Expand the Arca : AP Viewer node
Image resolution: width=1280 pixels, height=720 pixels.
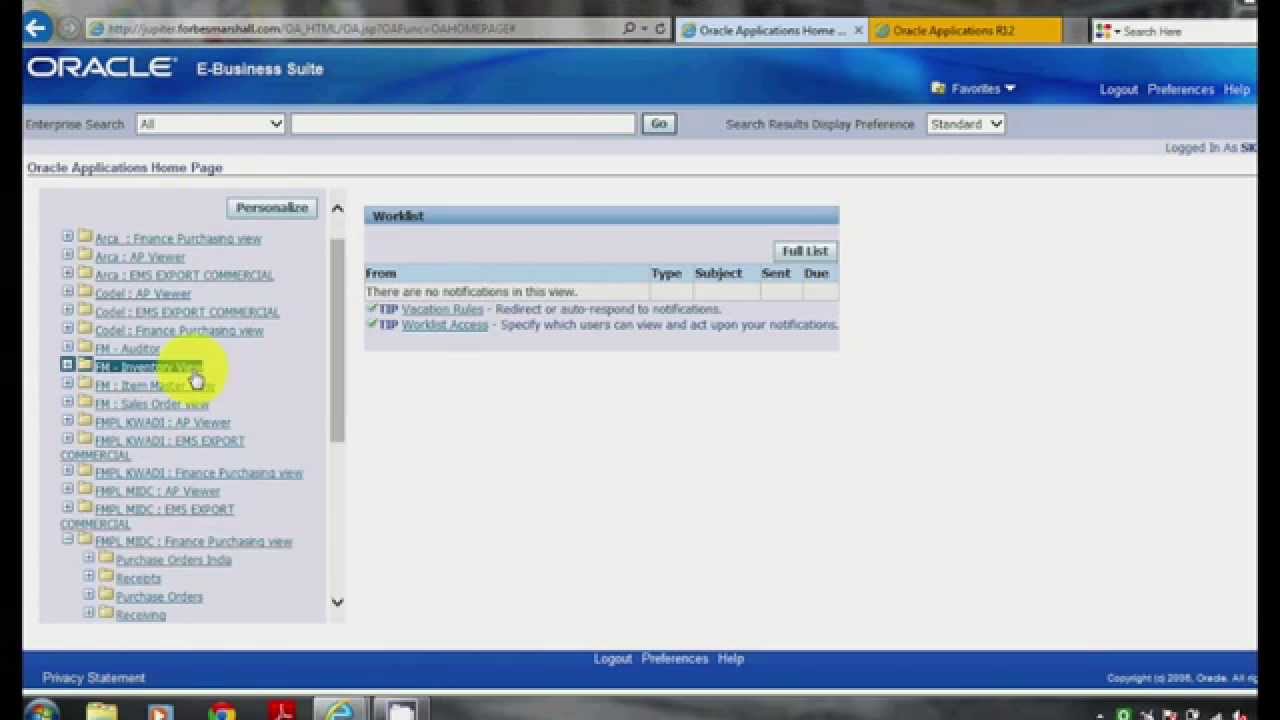(x=68, y=255)
